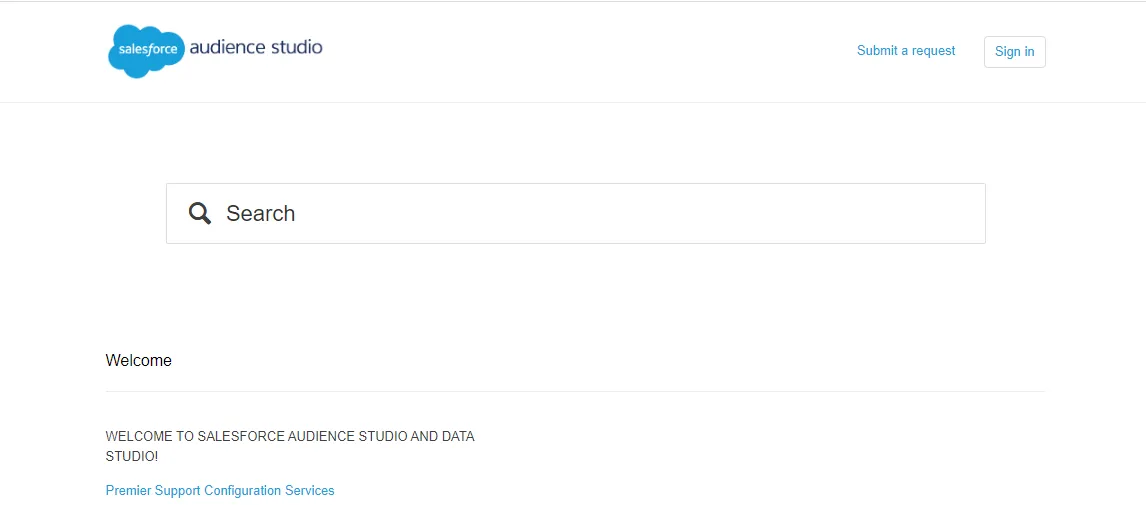Image resolution: width=1146 pixels, height=505 pixels.
Task: Click the right end of search box
Action: 960,213
